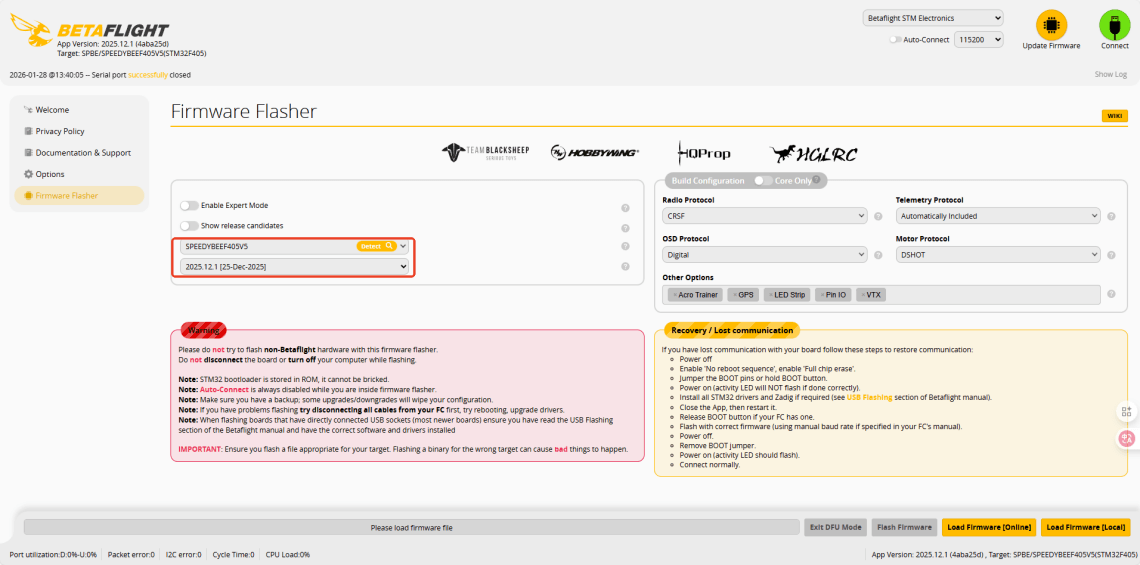The image size is (1140, 565).
Task: Go to the Options sidebar item
Action: [49, 174]
